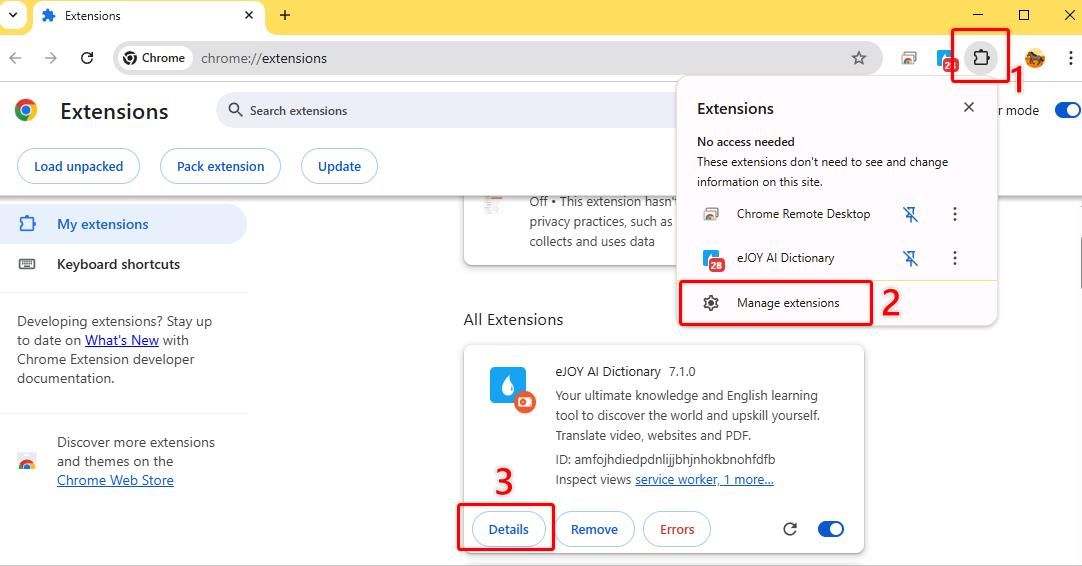The image size is (1082, 566).
Task: Click the No access needed heading
Action: pos(746,142)
